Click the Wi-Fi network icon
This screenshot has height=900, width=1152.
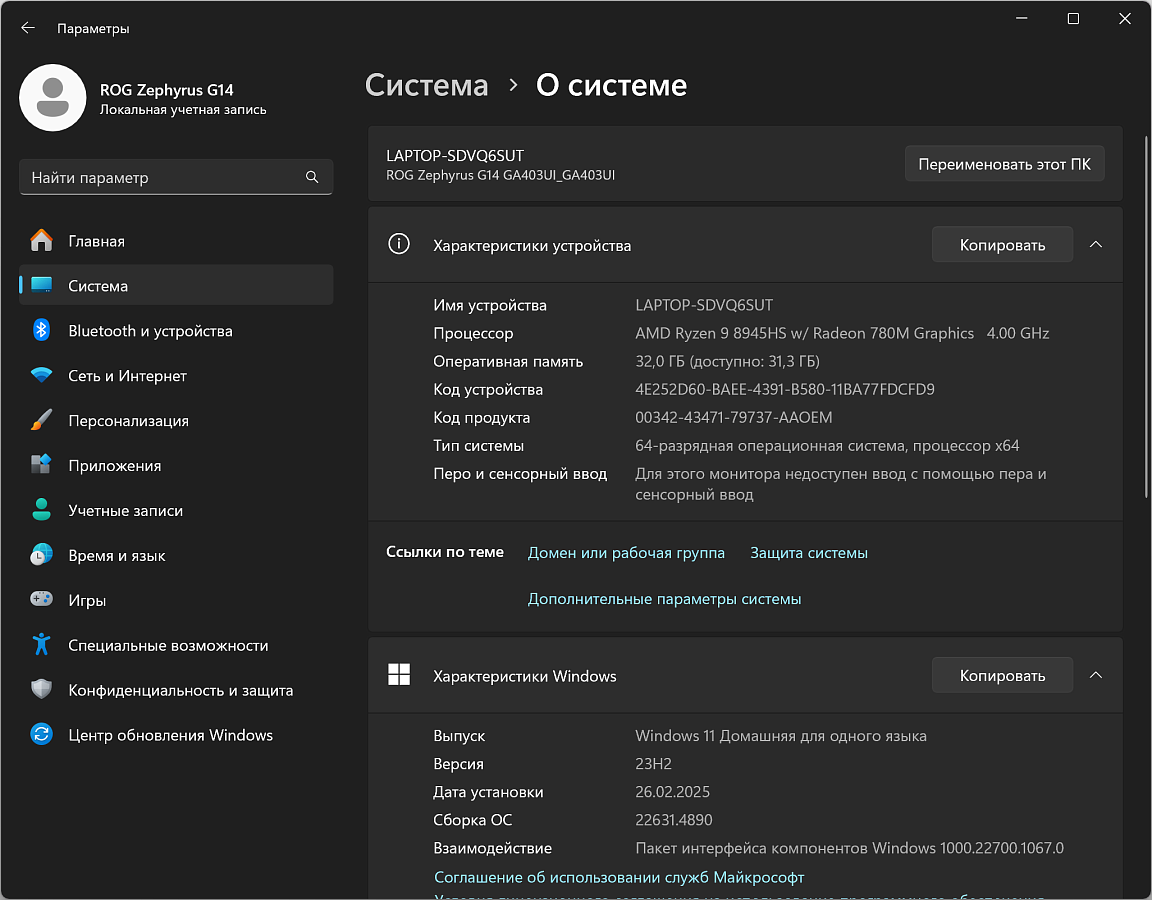click(x=42, y=375)
